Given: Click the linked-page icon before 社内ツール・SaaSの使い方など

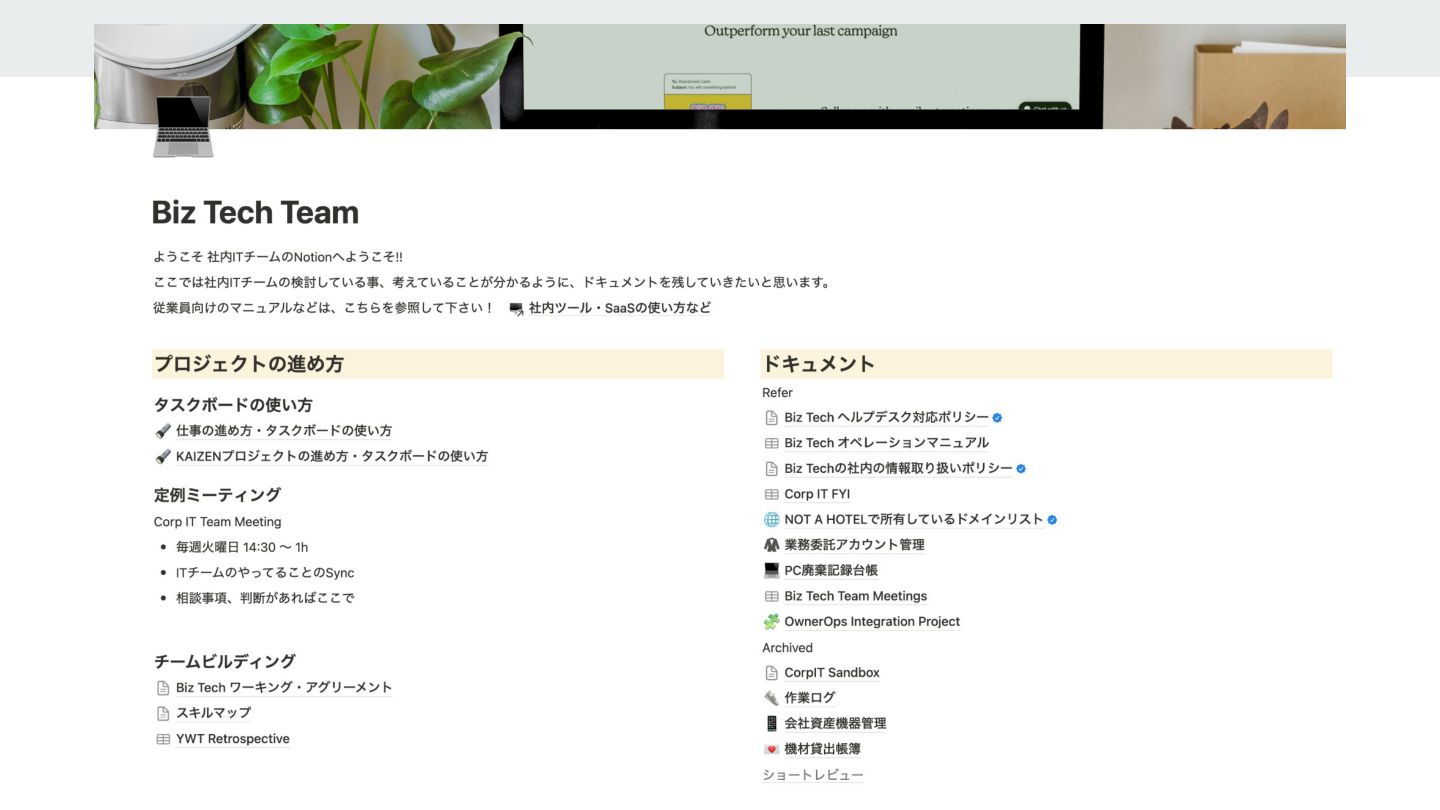Looking at the screenshot, I should 516,309.
